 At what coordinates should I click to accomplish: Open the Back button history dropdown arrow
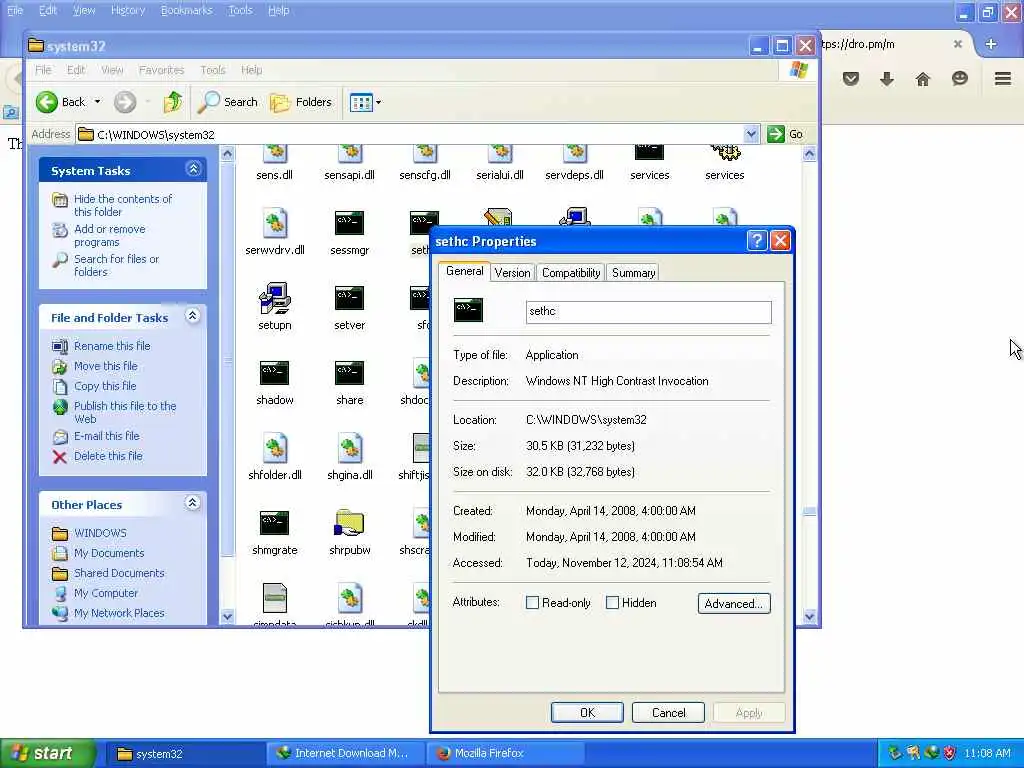tap(97, 102)
